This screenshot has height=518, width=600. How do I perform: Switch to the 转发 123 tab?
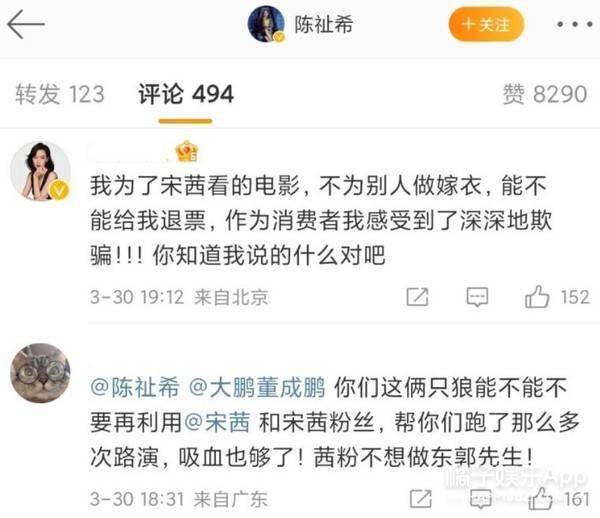coord(60,94)
